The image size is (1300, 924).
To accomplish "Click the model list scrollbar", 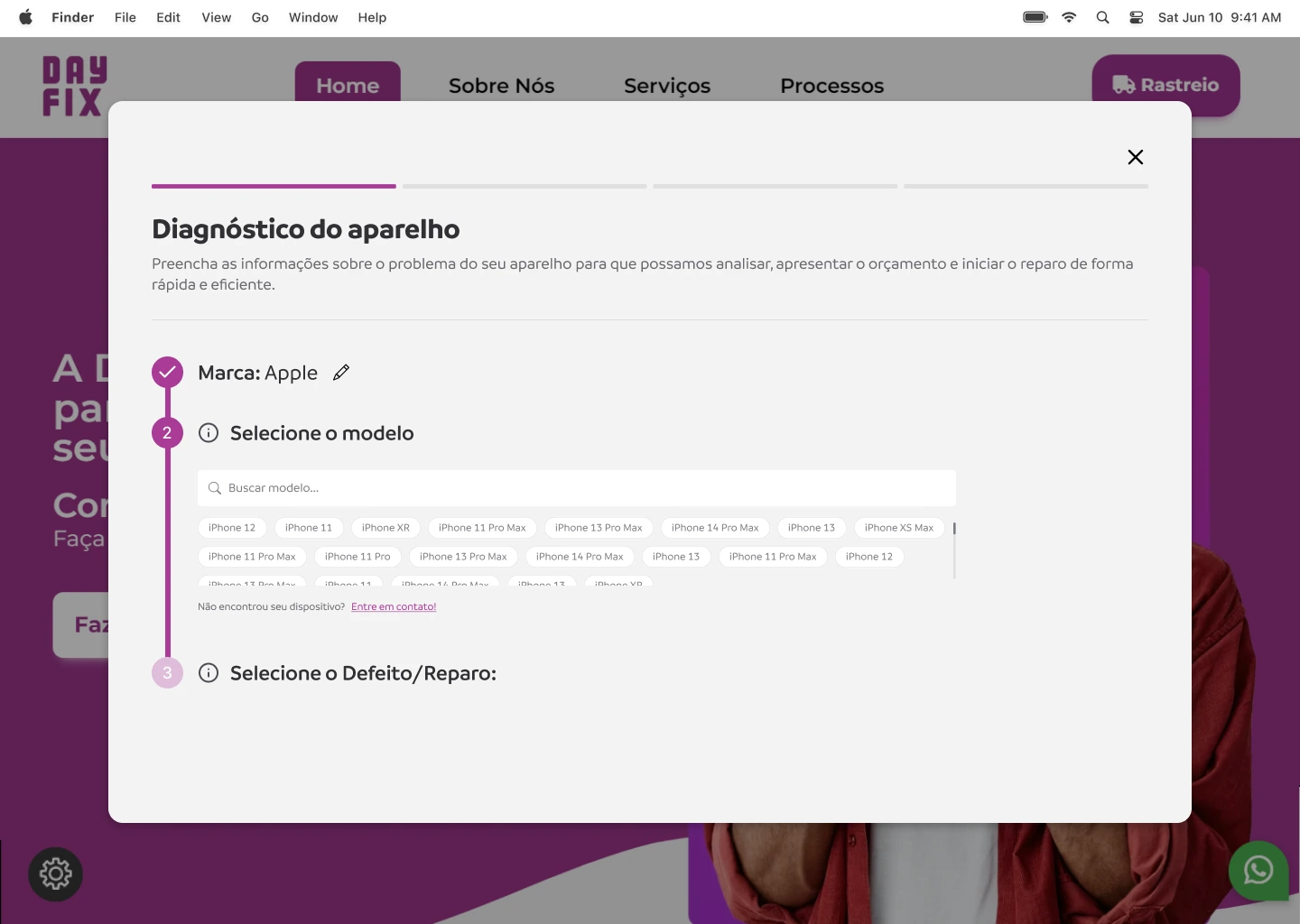I will point(954,550).
